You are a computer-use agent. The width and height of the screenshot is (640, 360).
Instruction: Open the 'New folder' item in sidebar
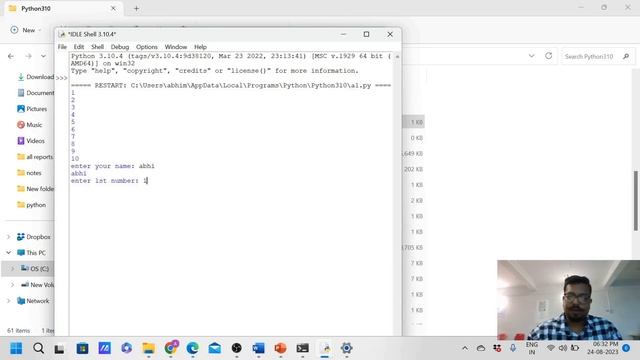tap(35, 189)
